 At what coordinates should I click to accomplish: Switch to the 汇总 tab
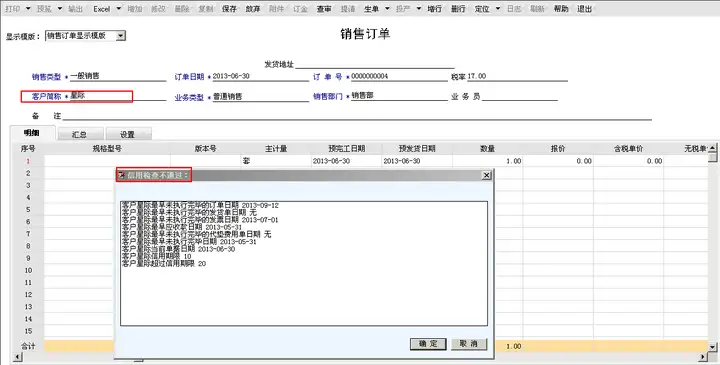[x=80, y=134]
